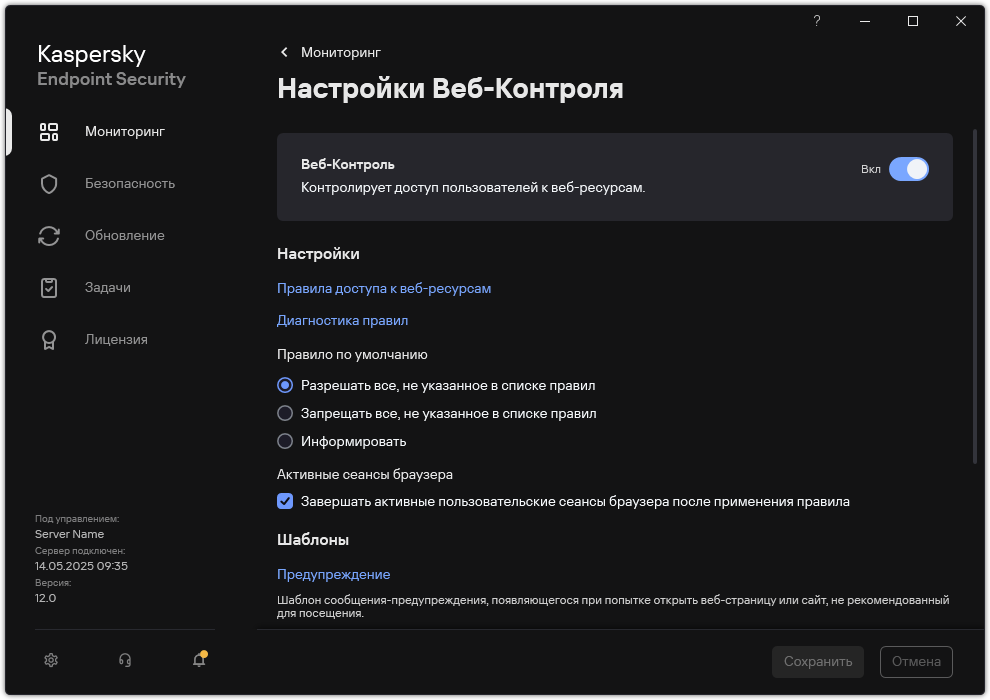Image resolution: width=990 pixels, height=700 pixels.
Task: Open 'Правила доступа к веб-ресурсам' link
Action: [384, 289]
